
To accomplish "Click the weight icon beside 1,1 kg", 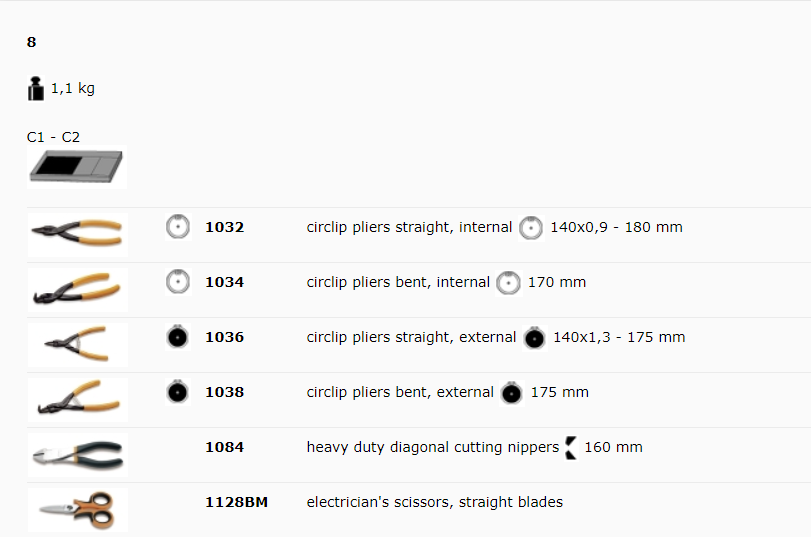I will click(36, 88).
